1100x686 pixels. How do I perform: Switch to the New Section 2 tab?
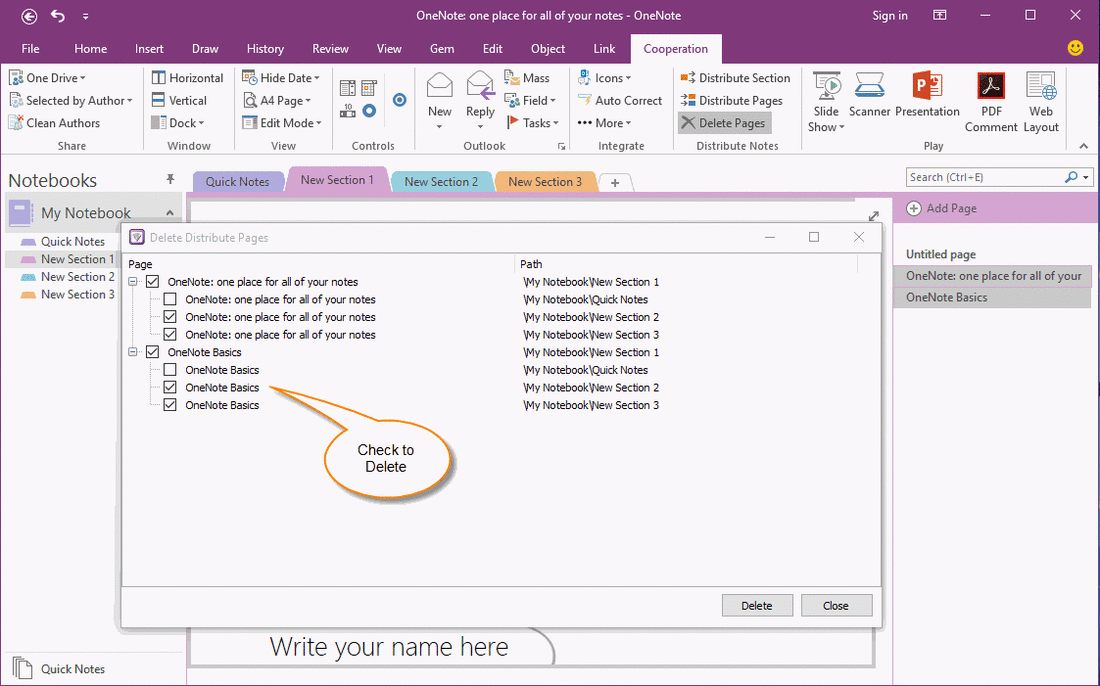coord(441,182)
